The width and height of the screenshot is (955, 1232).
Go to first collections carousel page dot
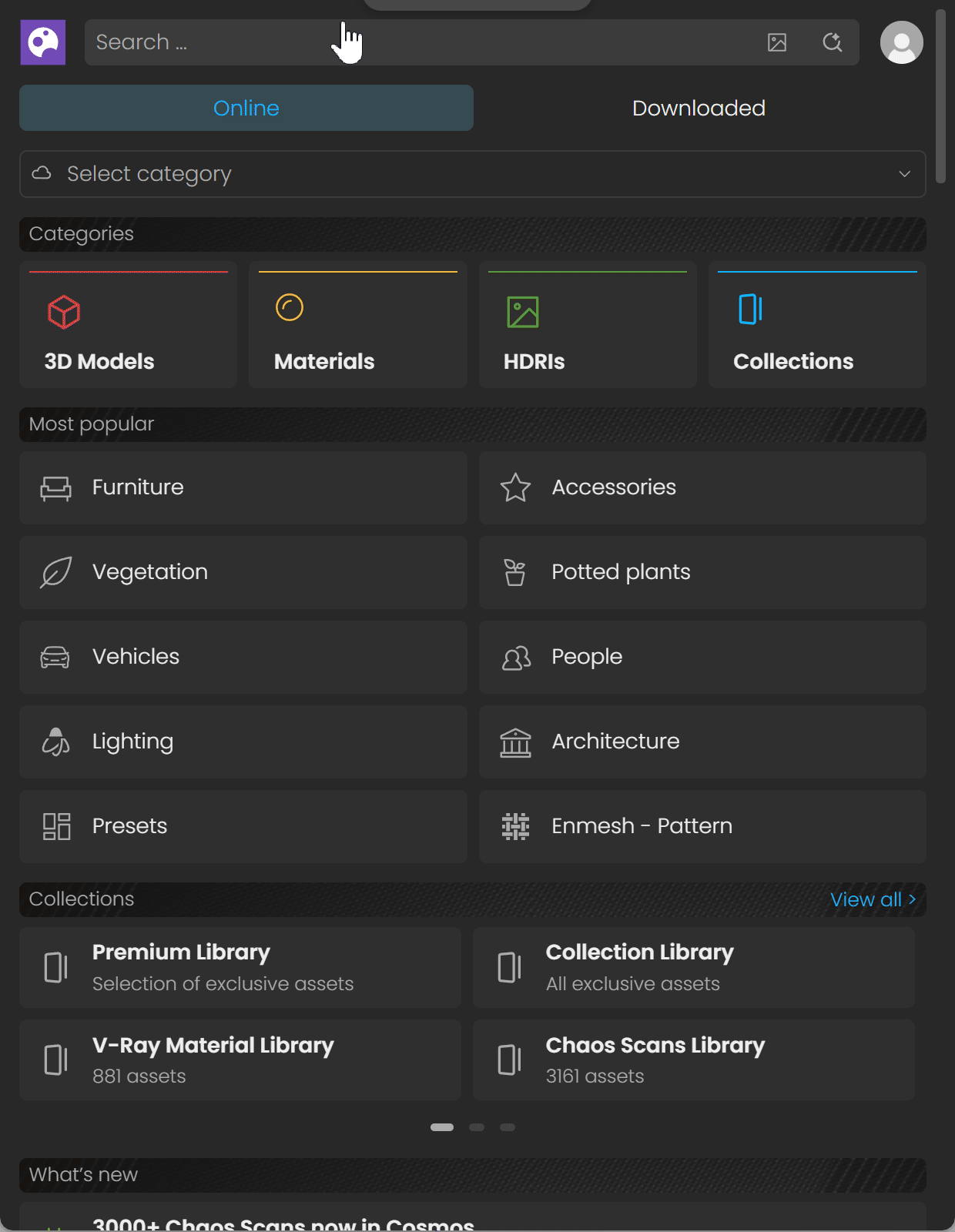tap(442, 1127)
